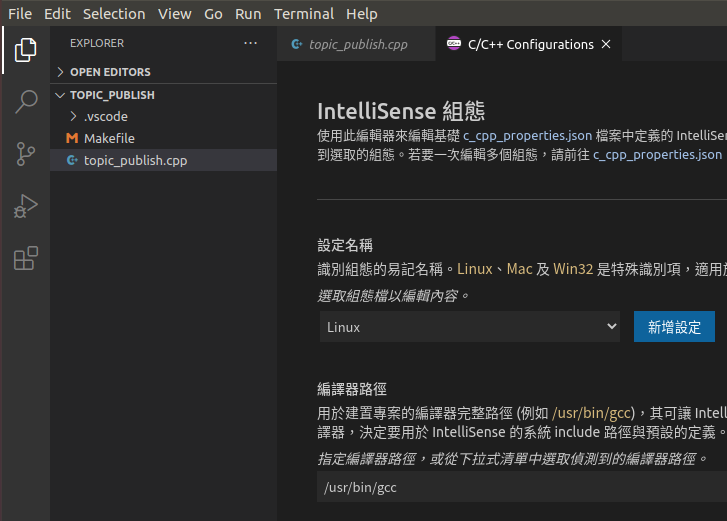Collapse the TOPIC_PUBLISH folder section

point(60,95)
